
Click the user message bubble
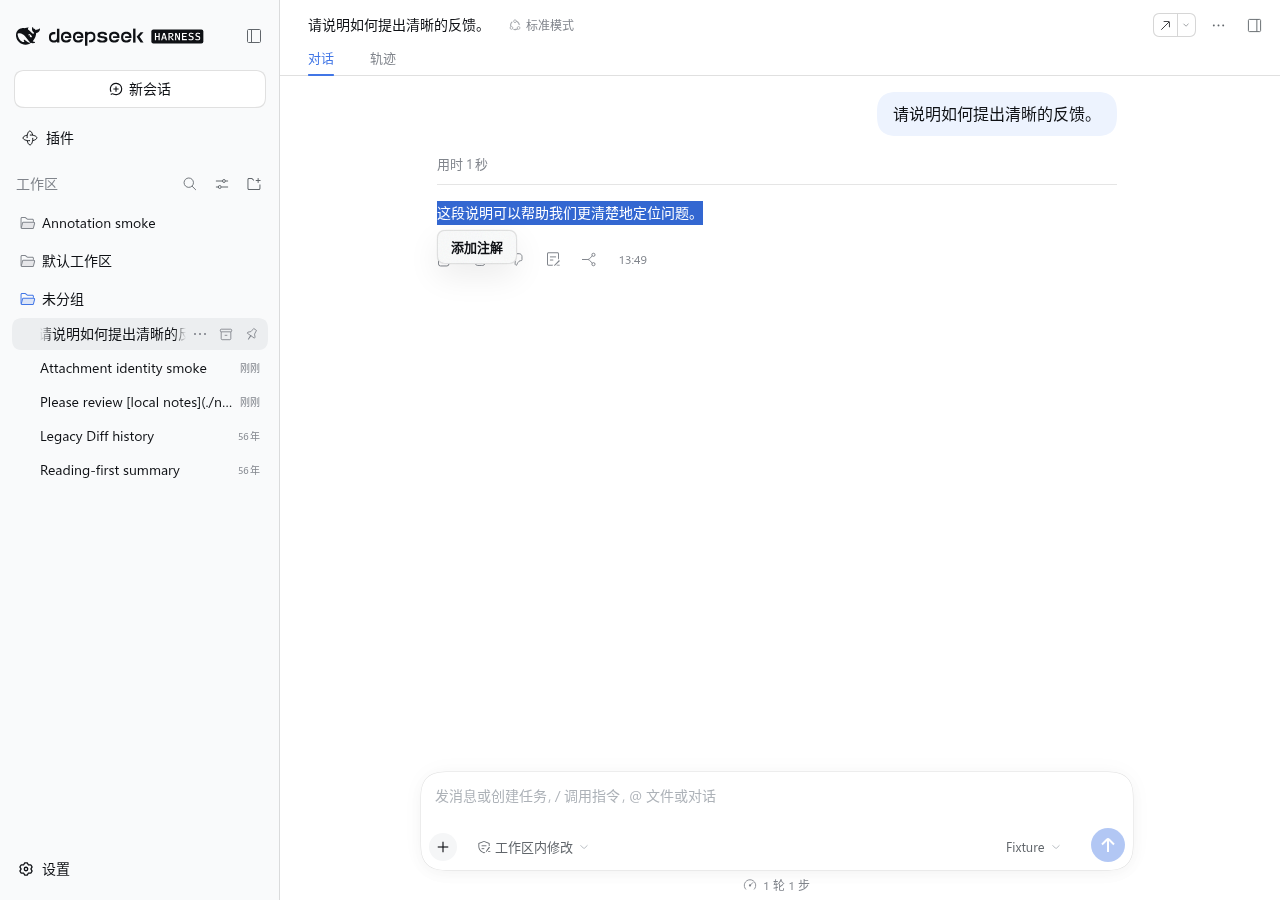point(997,114)
